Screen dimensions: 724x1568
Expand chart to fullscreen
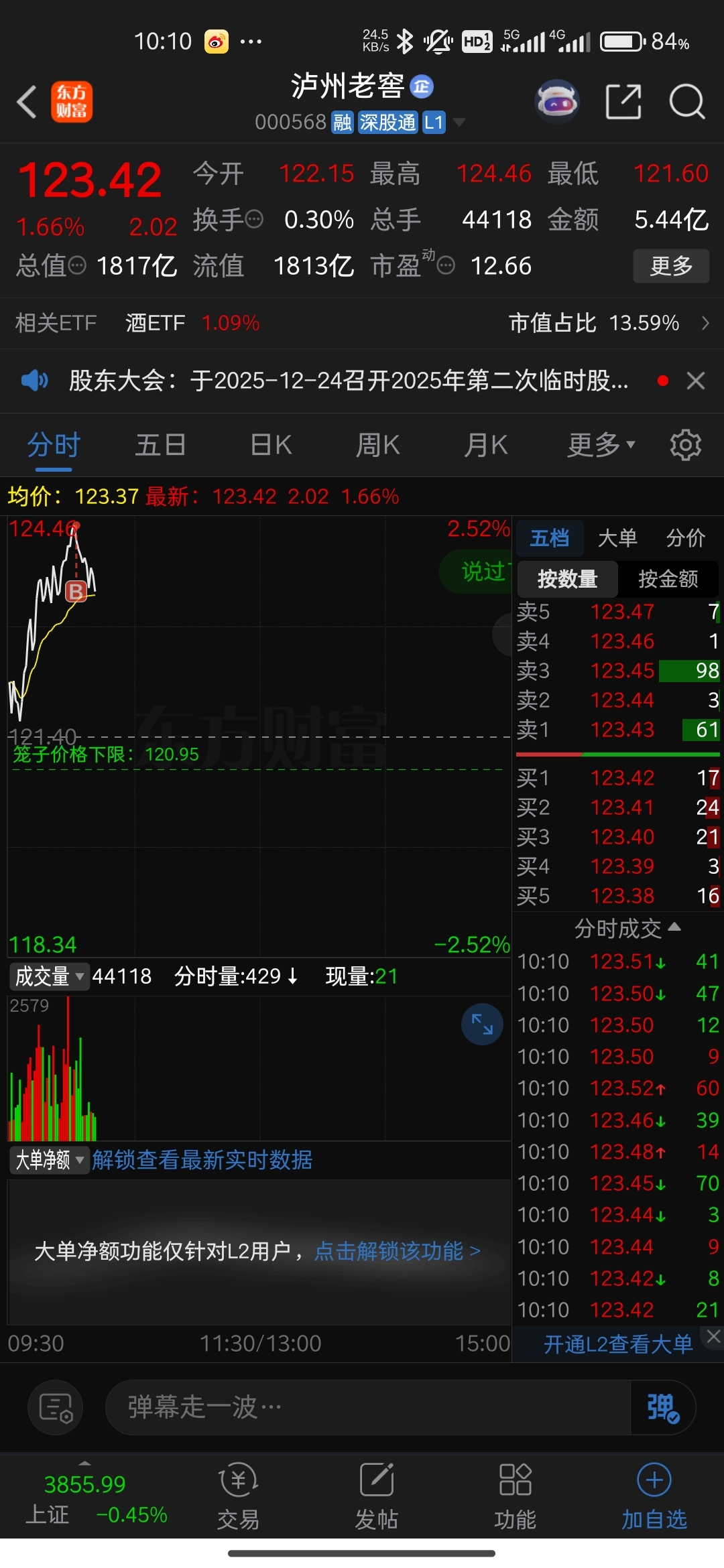click(x=482, y=1024)
